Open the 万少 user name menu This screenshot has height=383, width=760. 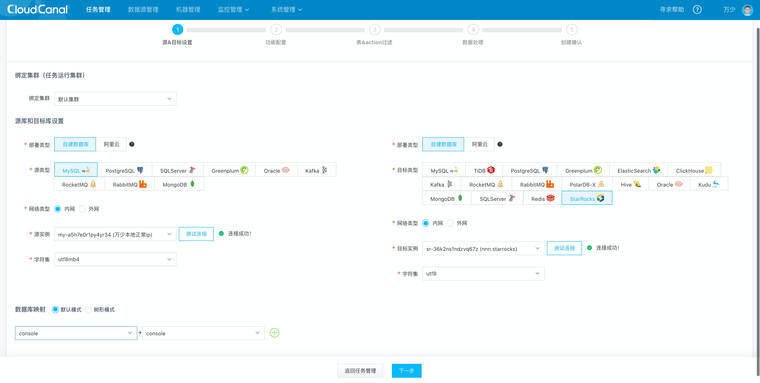click(729, 10)
